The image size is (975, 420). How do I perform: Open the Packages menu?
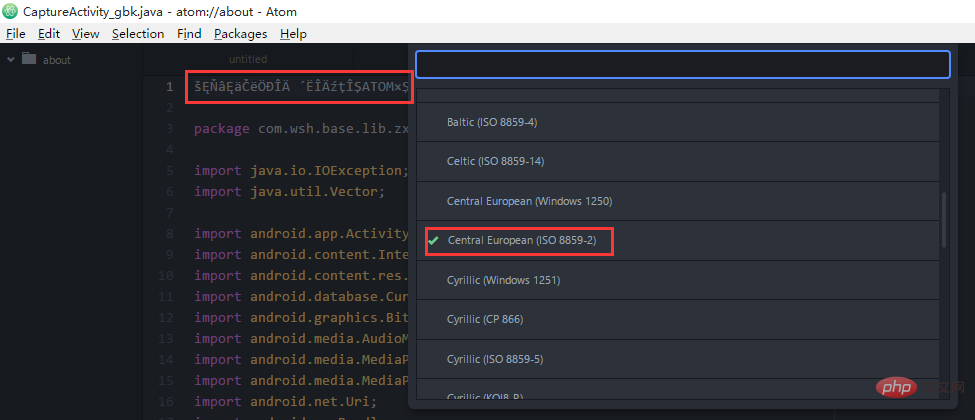(x=241, y=34)
